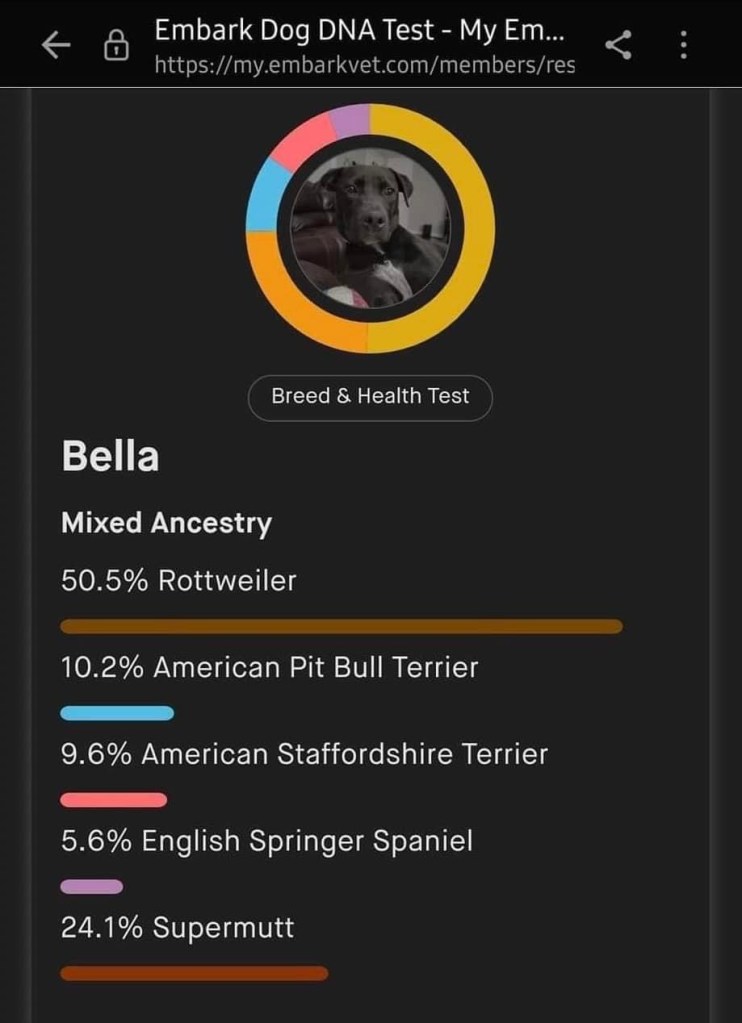Select 9.6% American Staffordshire Terrier entry
742x1023 pixels.
pyautogui.click(x=304, y=754)
